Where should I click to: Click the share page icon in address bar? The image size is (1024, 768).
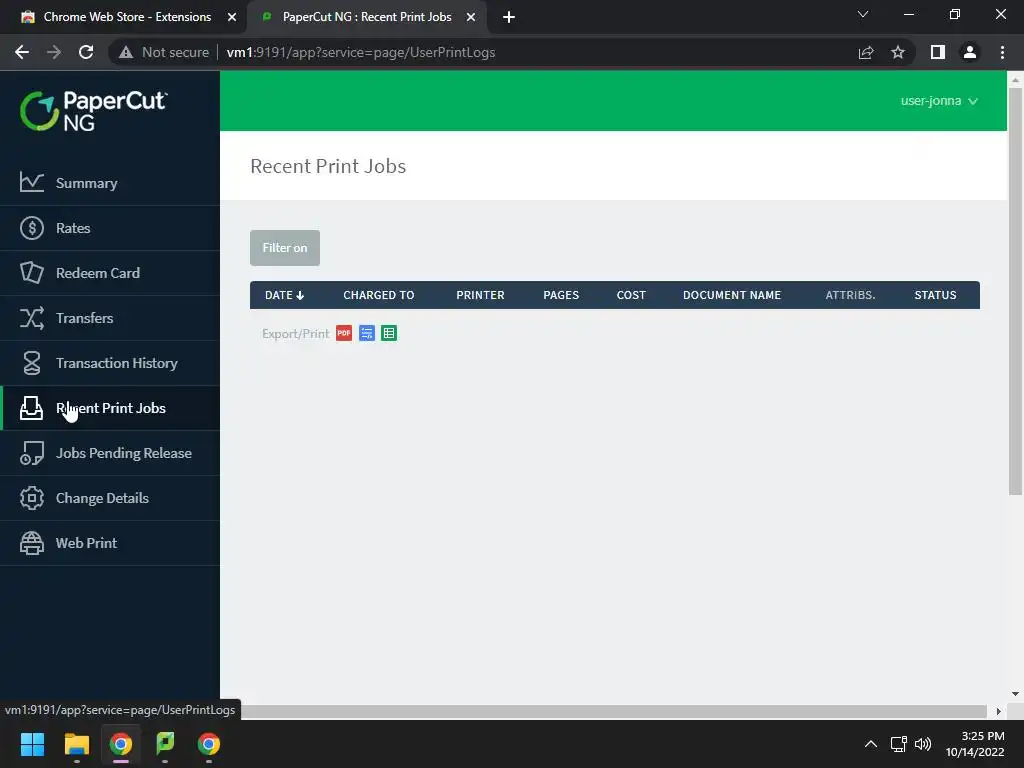click(x=866, y=52)
